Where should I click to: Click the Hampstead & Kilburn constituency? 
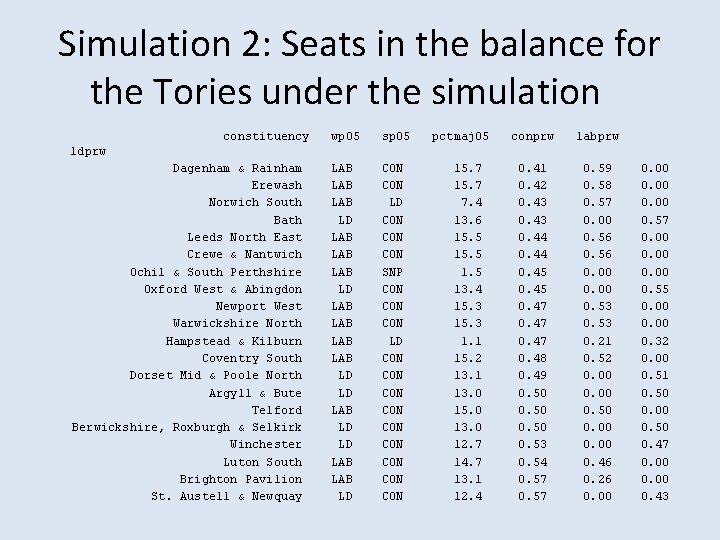234,341
